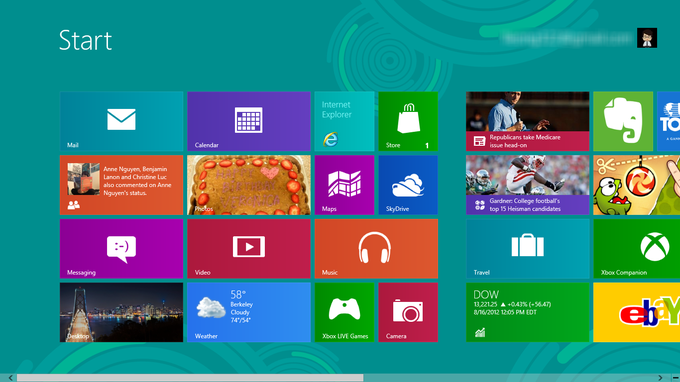Screen dimensions: 680x382
Task: Click the user account picture
Action: click(x=647, y=38)
